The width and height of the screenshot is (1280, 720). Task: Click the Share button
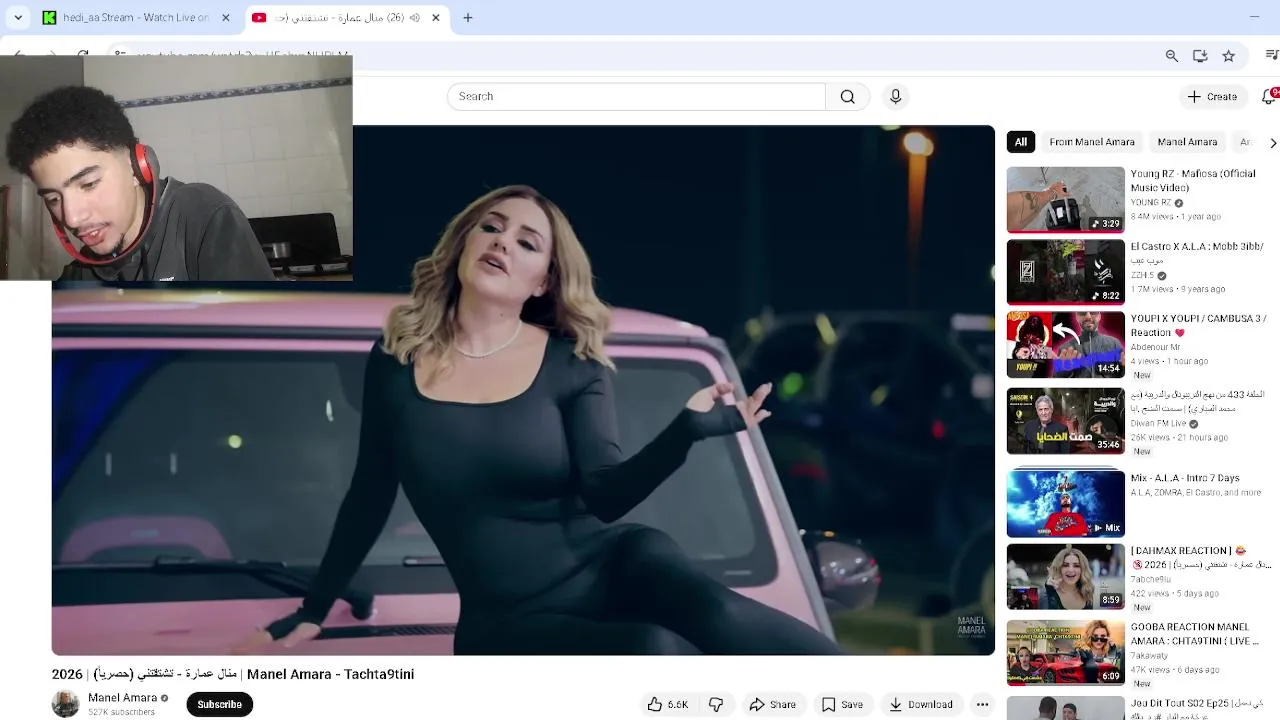pyautogui.click(x=772, y=704)
